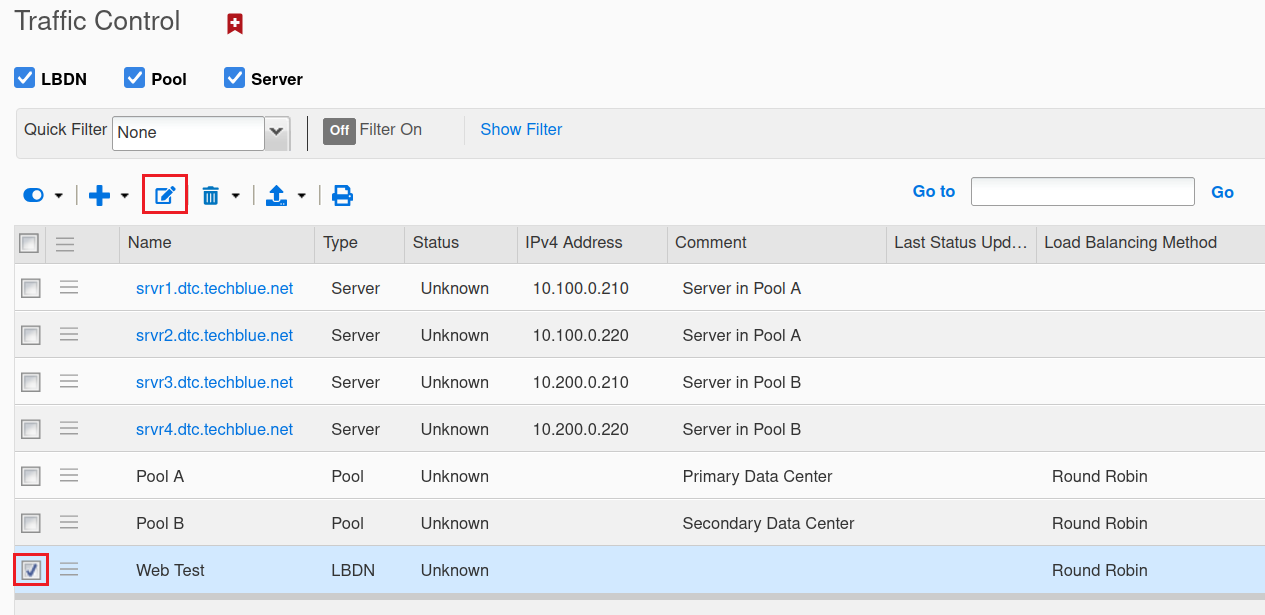Click the red bookmark icon beside Traffic Control
1265x615 pixels.
(234, 22)
